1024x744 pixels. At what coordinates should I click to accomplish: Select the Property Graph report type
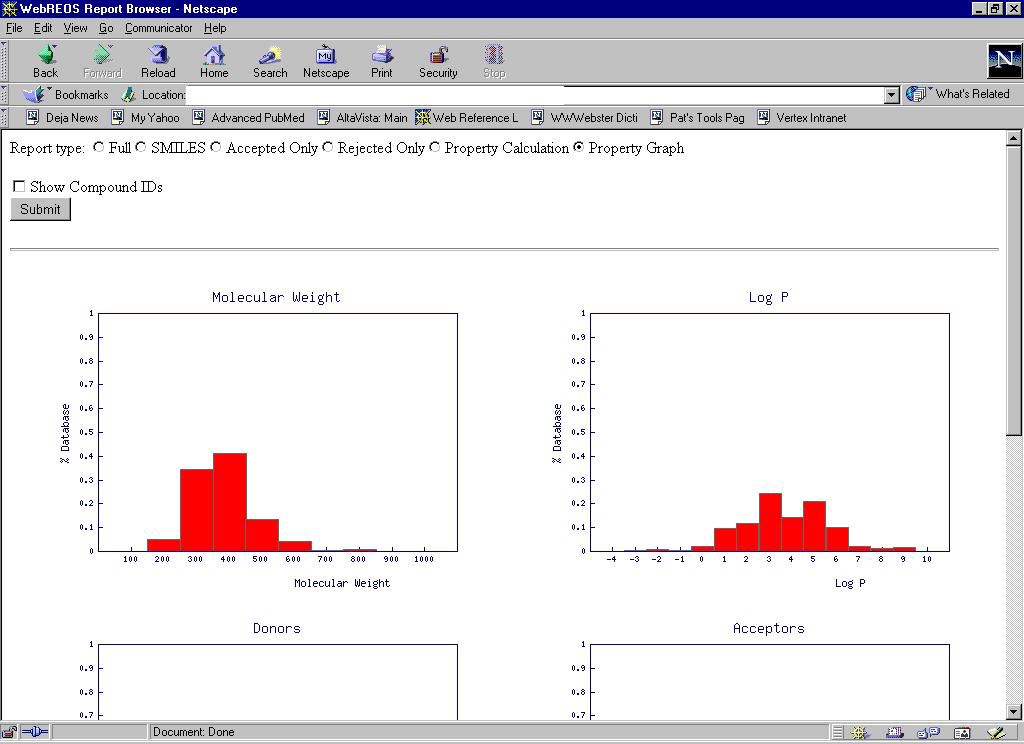[579, 148]
